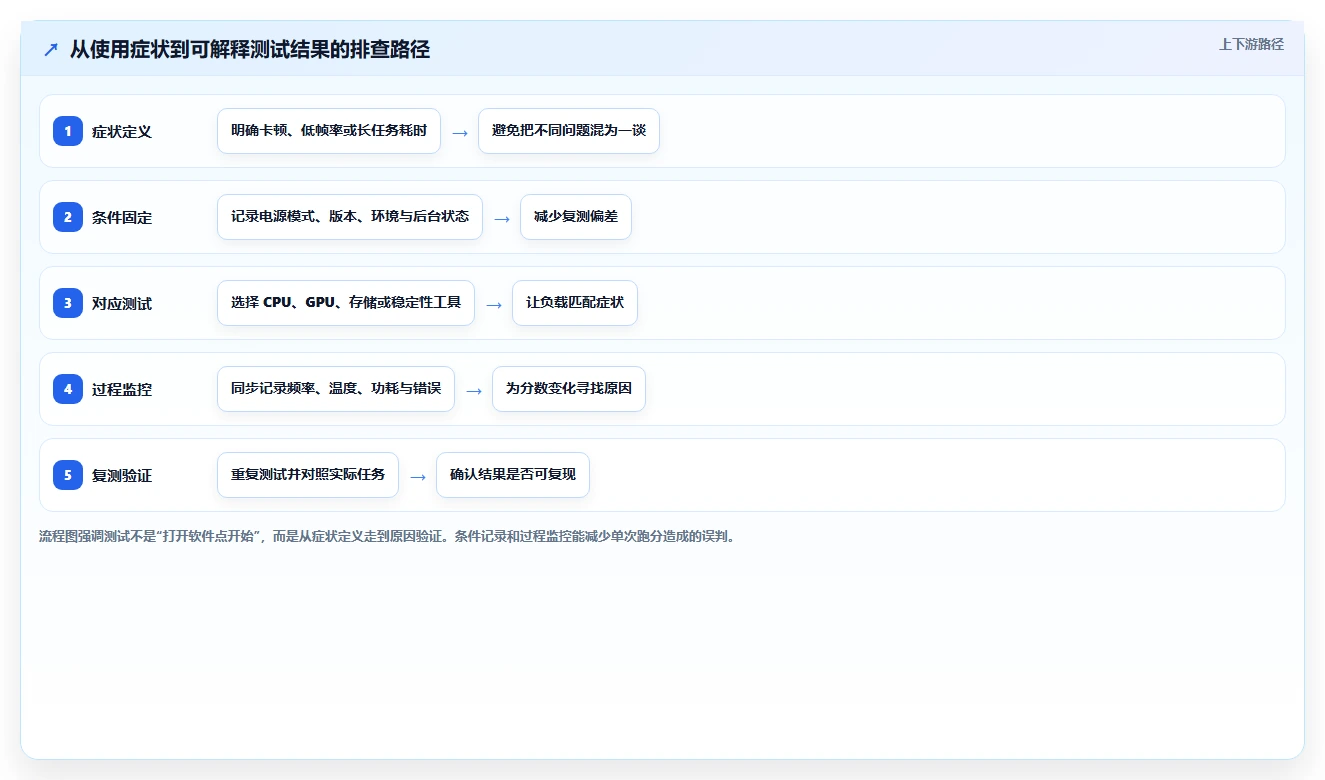The height and width of the screenshot is (780, 1325).
Task: Click the 症状定义 step label
Action: point(122,131)
